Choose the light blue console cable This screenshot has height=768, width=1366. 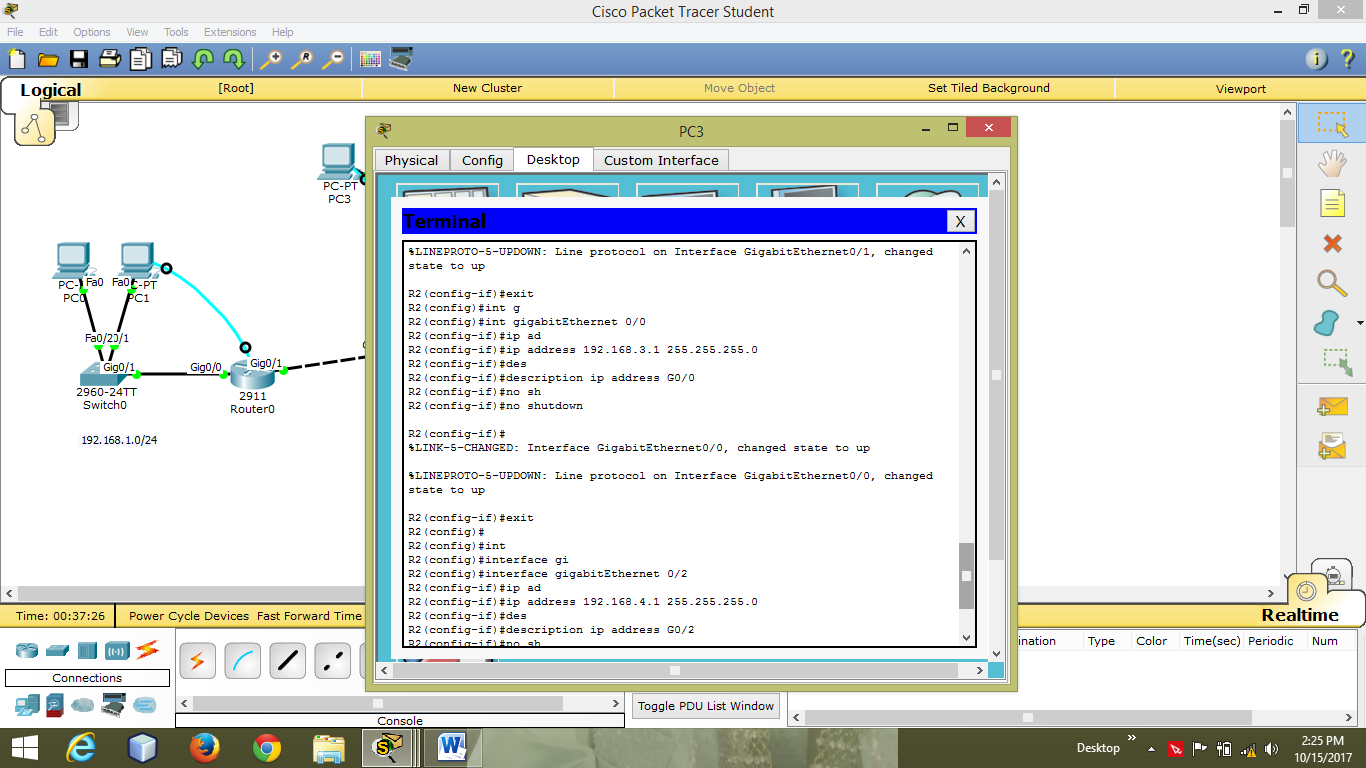pos(243,661)
